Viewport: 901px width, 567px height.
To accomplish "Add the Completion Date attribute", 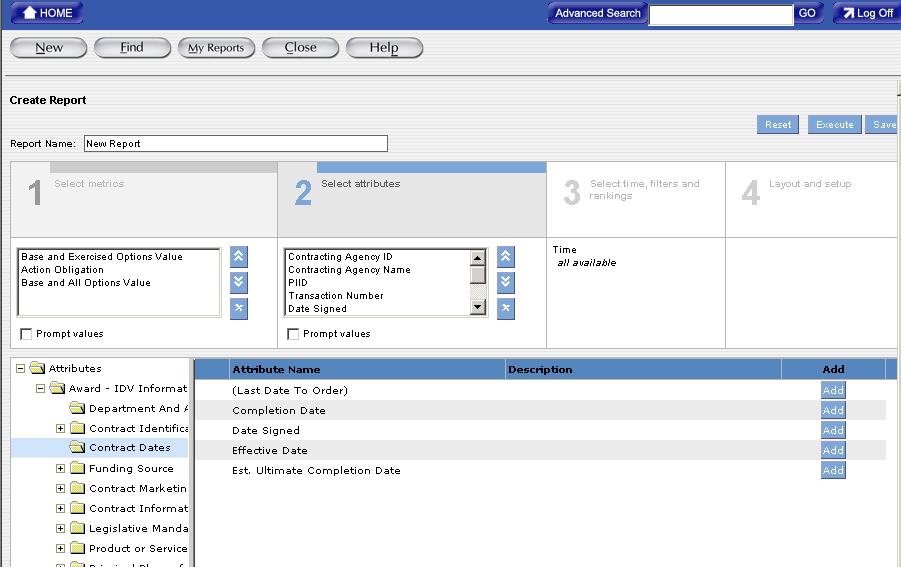I will (x=833, y=410).
